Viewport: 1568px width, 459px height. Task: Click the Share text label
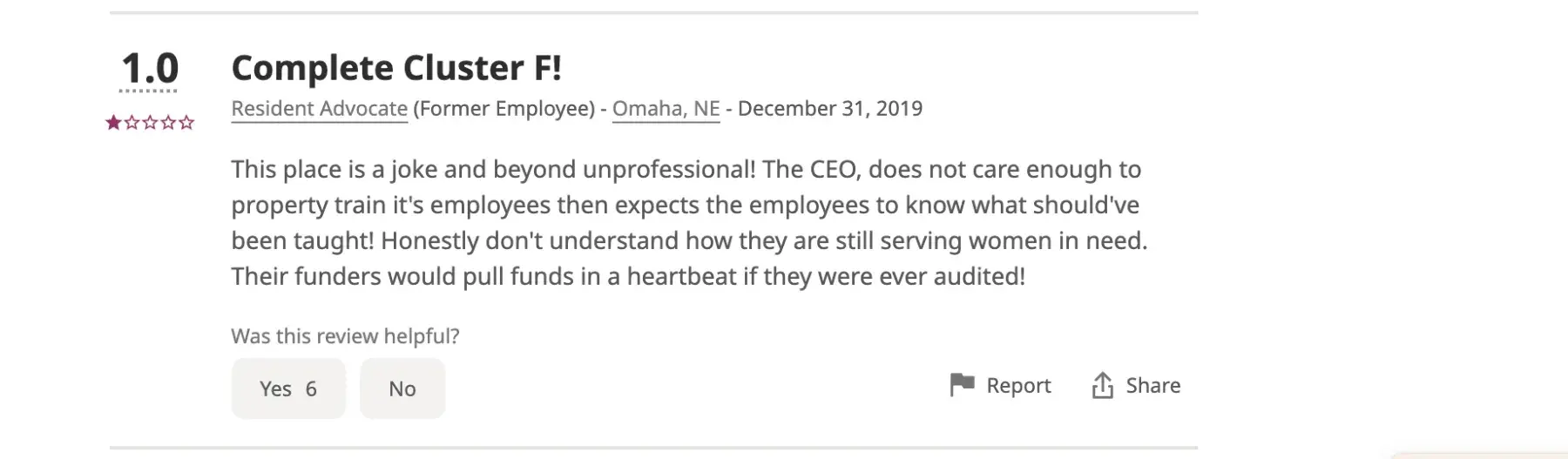pyautogui.click(x=1152, y=385)
